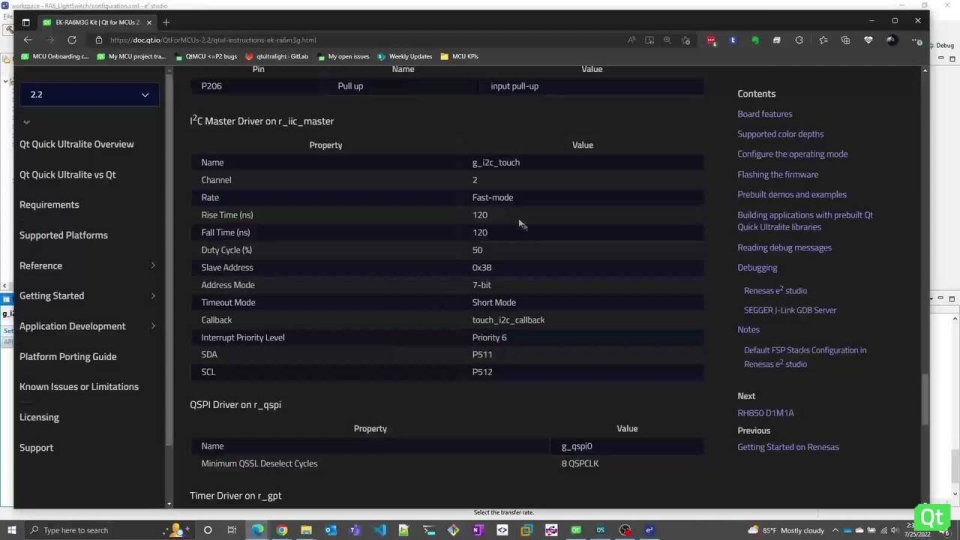This screenshot has width=960, height=540.
Task: Go back using the browser back arrow
Action: pos(28,40)
